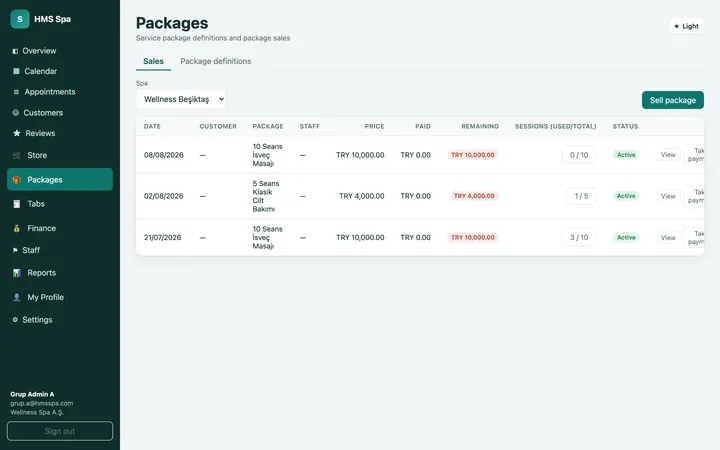Click the Staff flag icon
720x450 pixels.
coord(15,250)
